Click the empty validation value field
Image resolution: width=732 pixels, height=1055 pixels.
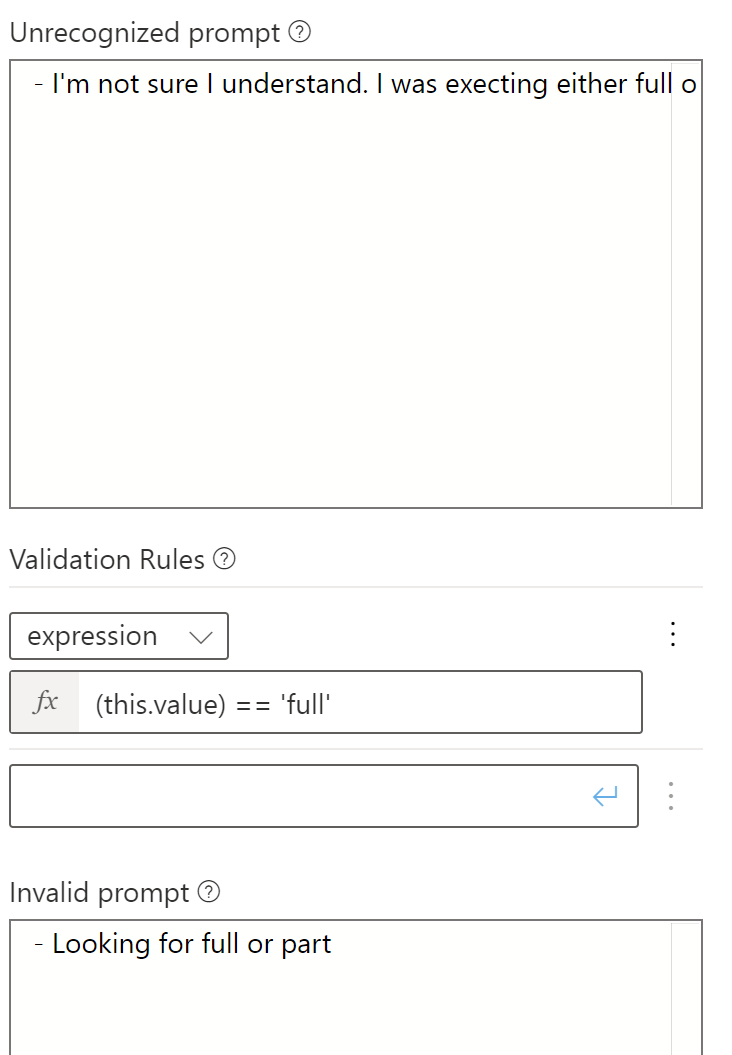click(300, 795)
